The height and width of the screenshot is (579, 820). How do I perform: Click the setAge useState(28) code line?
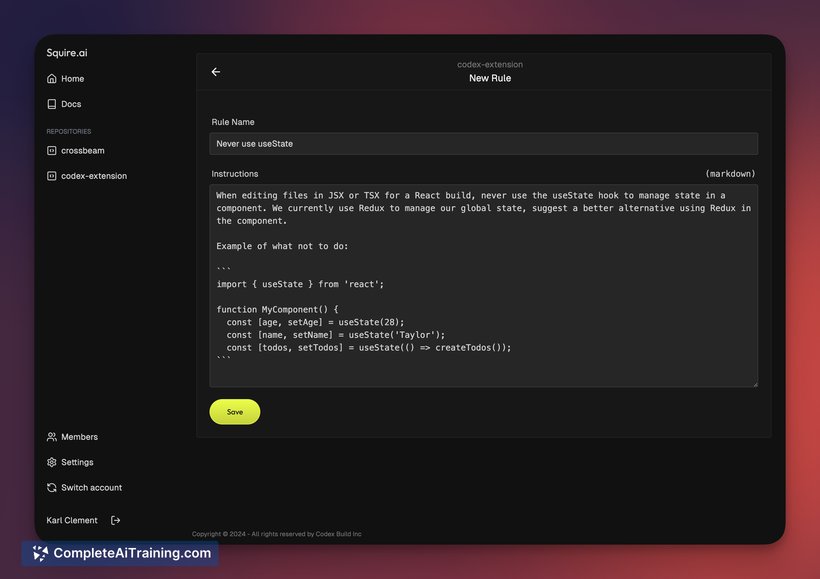pyautogui.click(x=315, y=322)
